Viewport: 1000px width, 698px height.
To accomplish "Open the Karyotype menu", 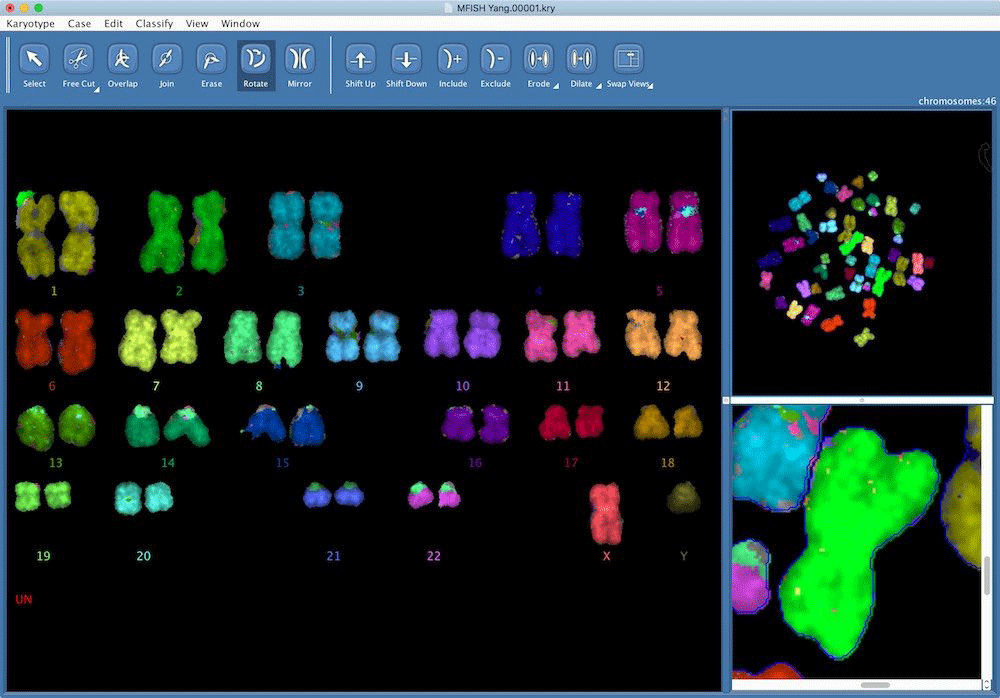I will point(30,24).
